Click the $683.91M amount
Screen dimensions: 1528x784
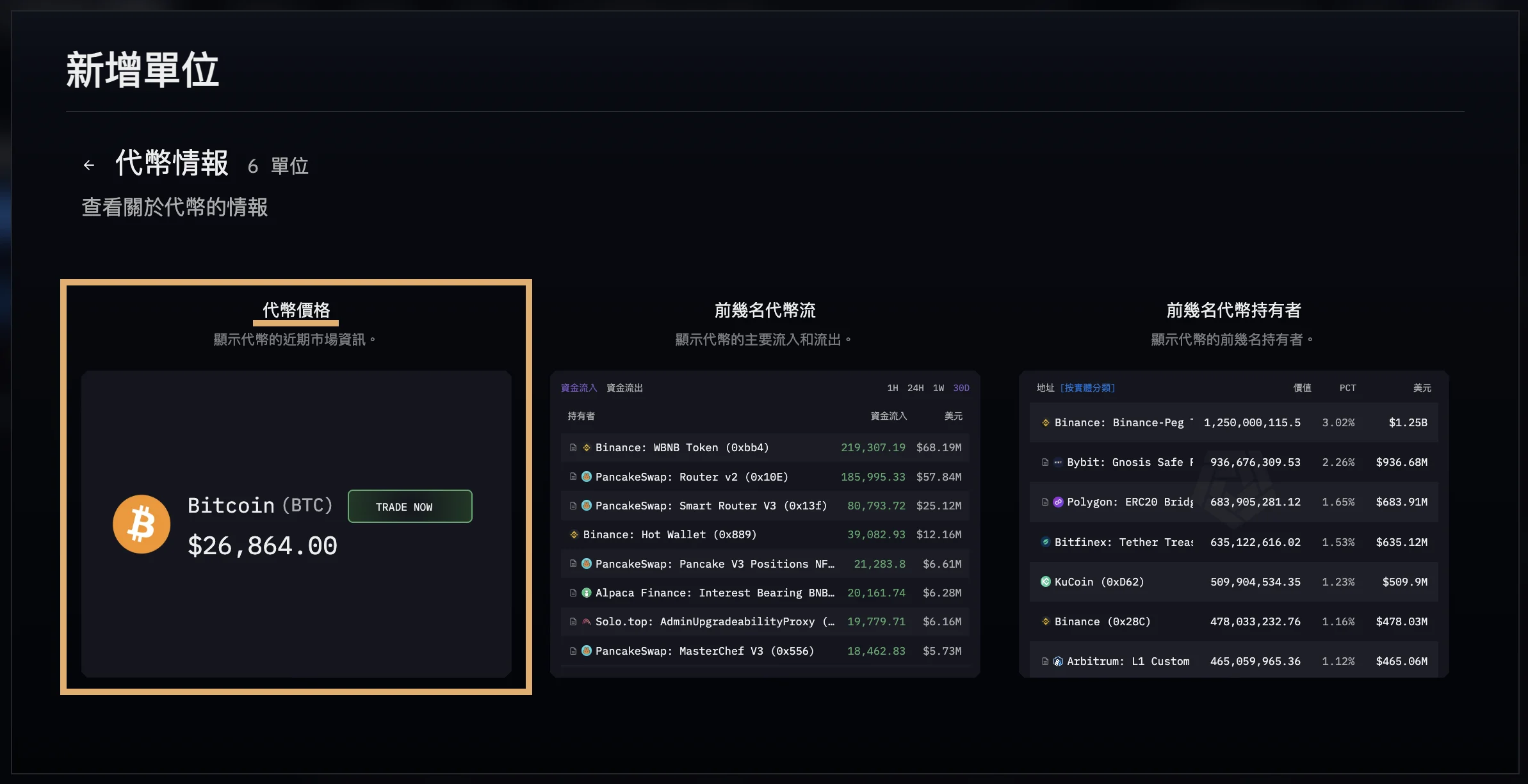(1402, 502)
